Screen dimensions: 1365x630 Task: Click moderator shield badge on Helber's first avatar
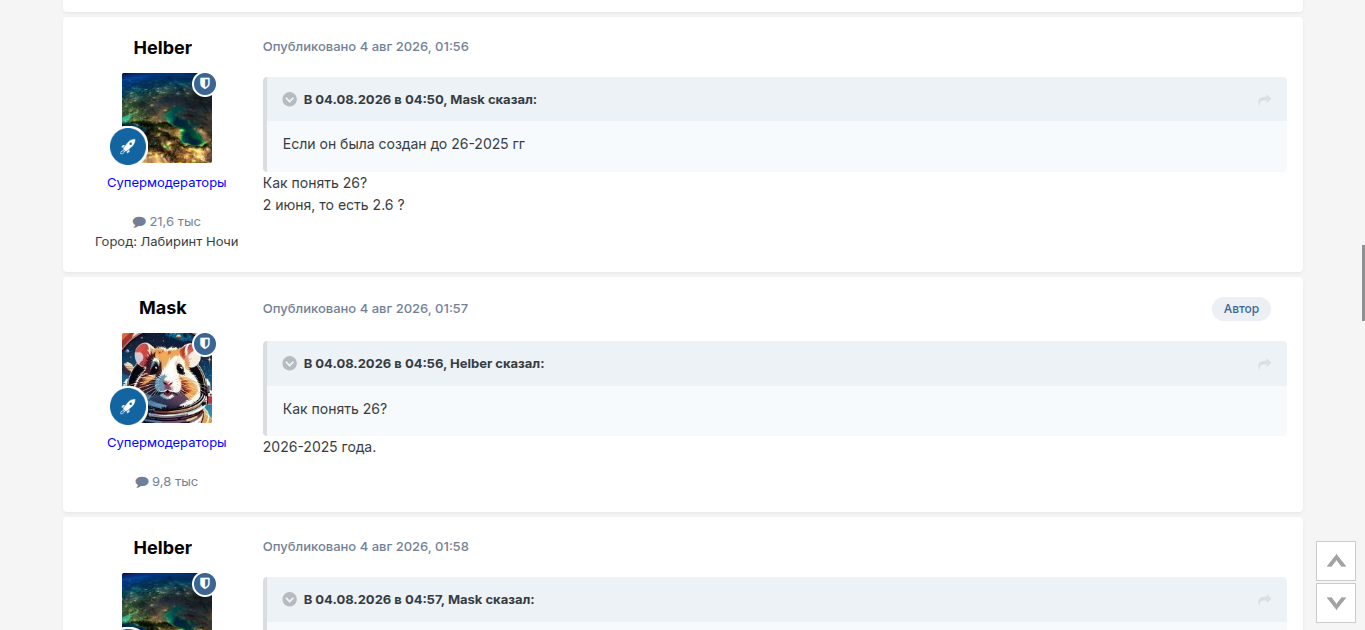pyautogui.click(x=205, y=84)
